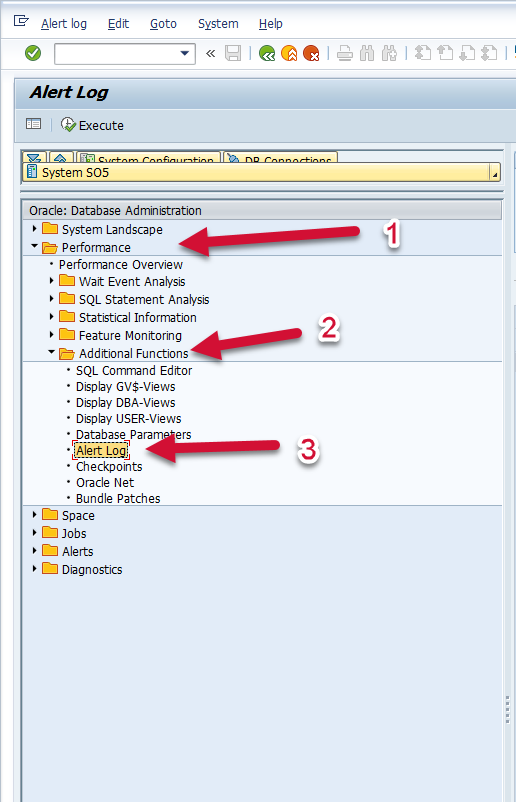Screen dimensions: 516x802
Task: Click inside the command input field
Action: (117, 54)
